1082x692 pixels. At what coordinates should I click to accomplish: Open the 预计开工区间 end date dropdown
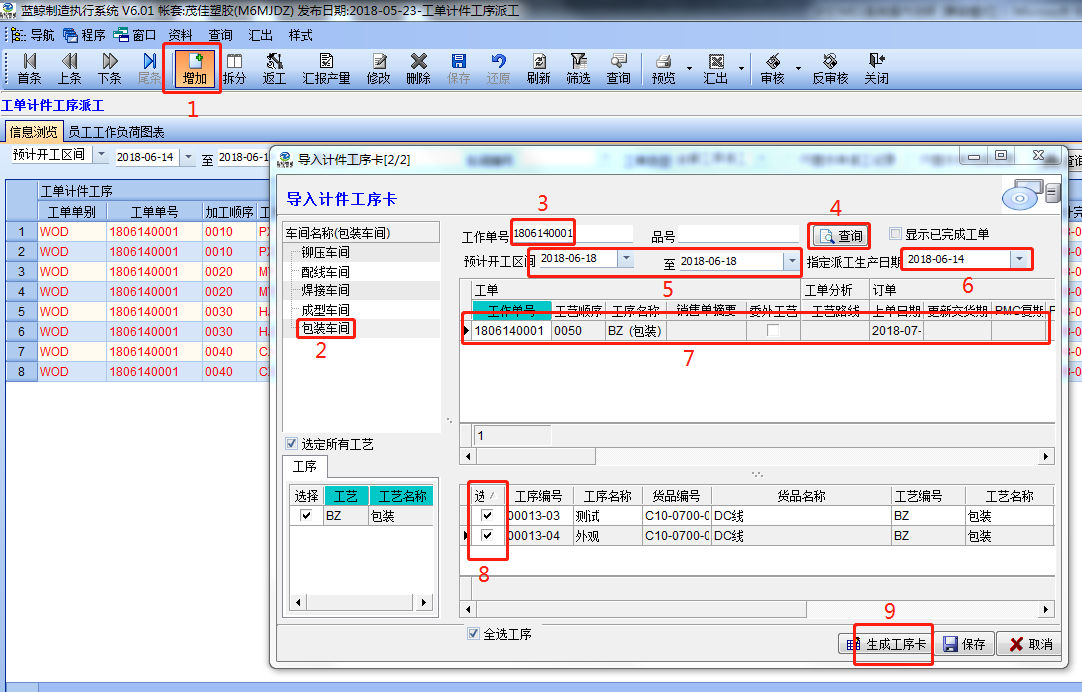[x=791, y=260]
